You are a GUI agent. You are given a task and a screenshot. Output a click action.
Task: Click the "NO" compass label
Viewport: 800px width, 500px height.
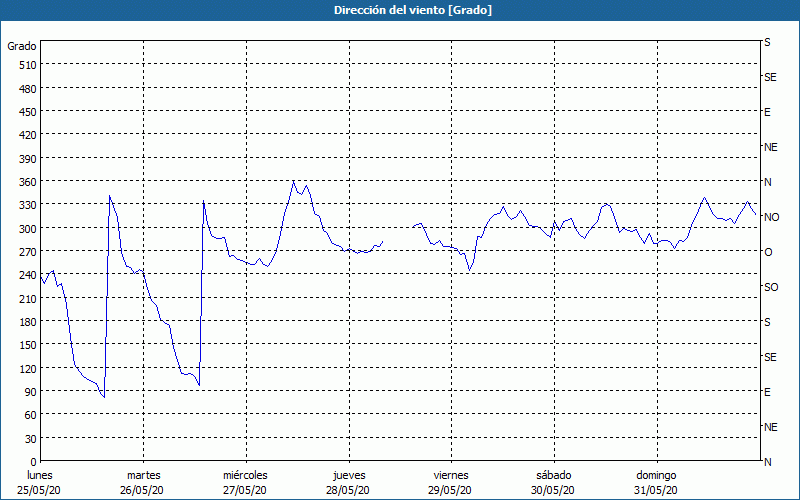pyautogui.click(x=771, y=217)
